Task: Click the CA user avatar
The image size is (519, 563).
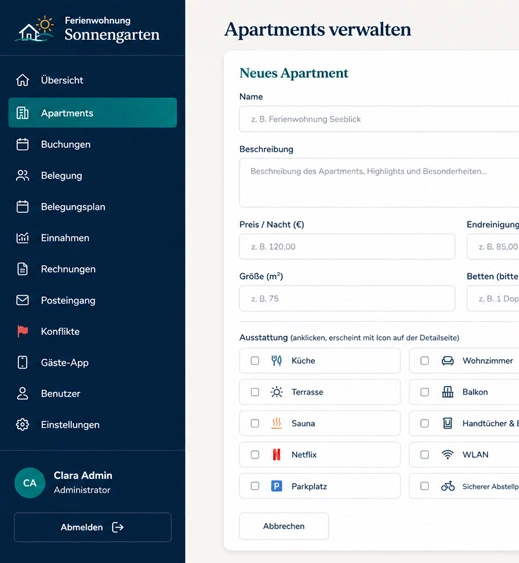Action: coord(30,483)
